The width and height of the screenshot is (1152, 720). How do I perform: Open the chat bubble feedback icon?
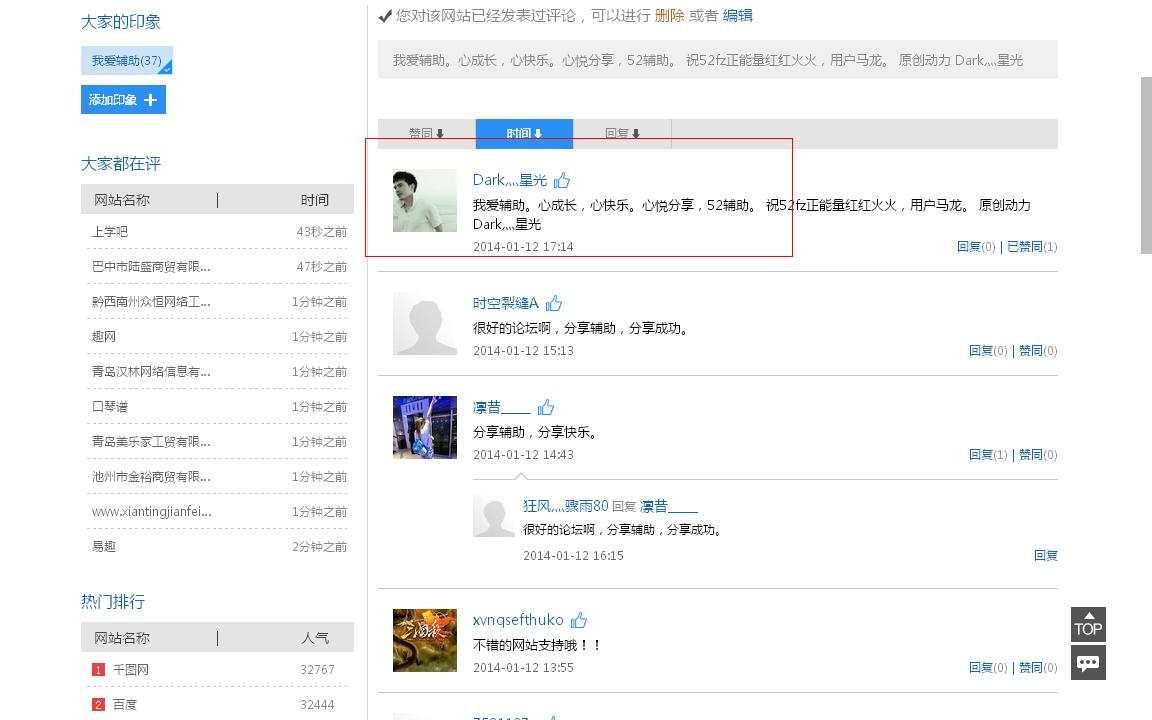coord(1088,662)
